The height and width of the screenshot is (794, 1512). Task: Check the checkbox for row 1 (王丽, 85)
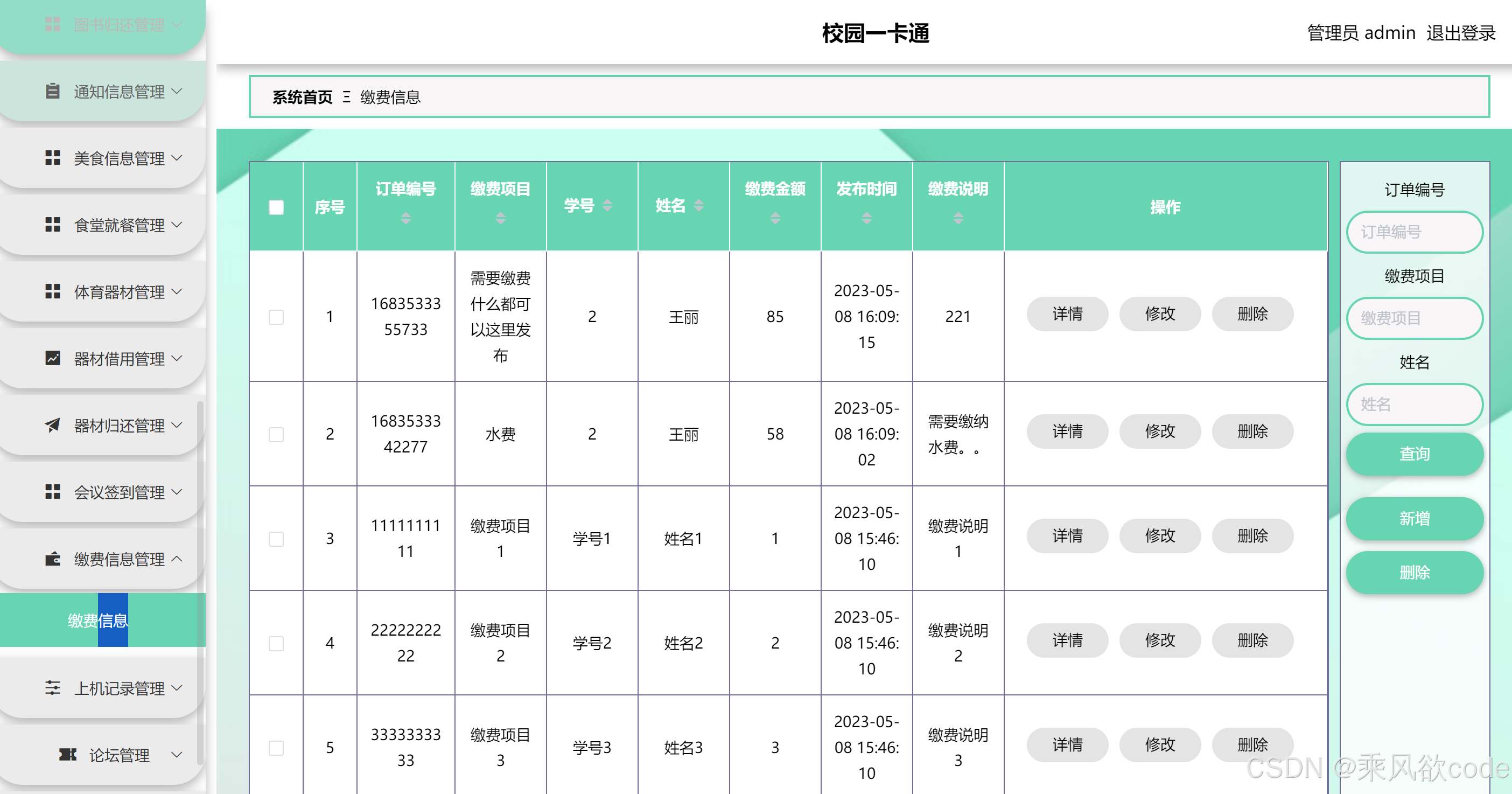click(x=276, y=317)
